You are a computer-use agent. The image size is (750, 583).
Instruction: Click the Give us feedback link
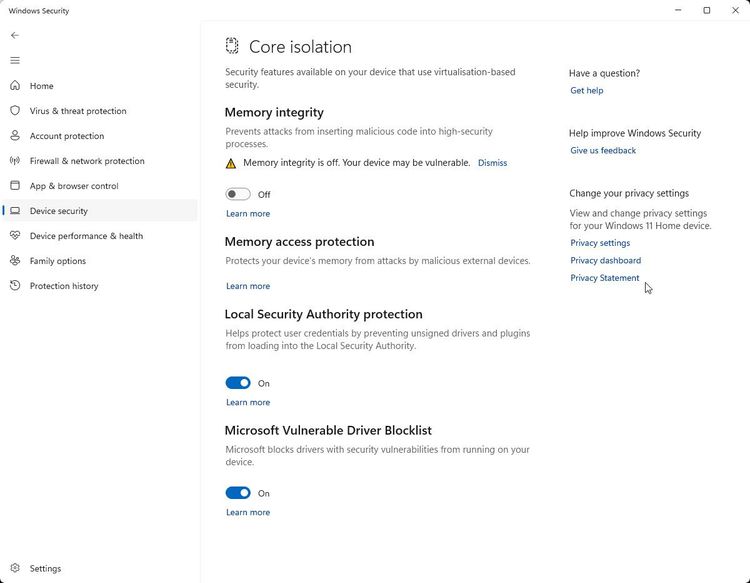point(603,151)
